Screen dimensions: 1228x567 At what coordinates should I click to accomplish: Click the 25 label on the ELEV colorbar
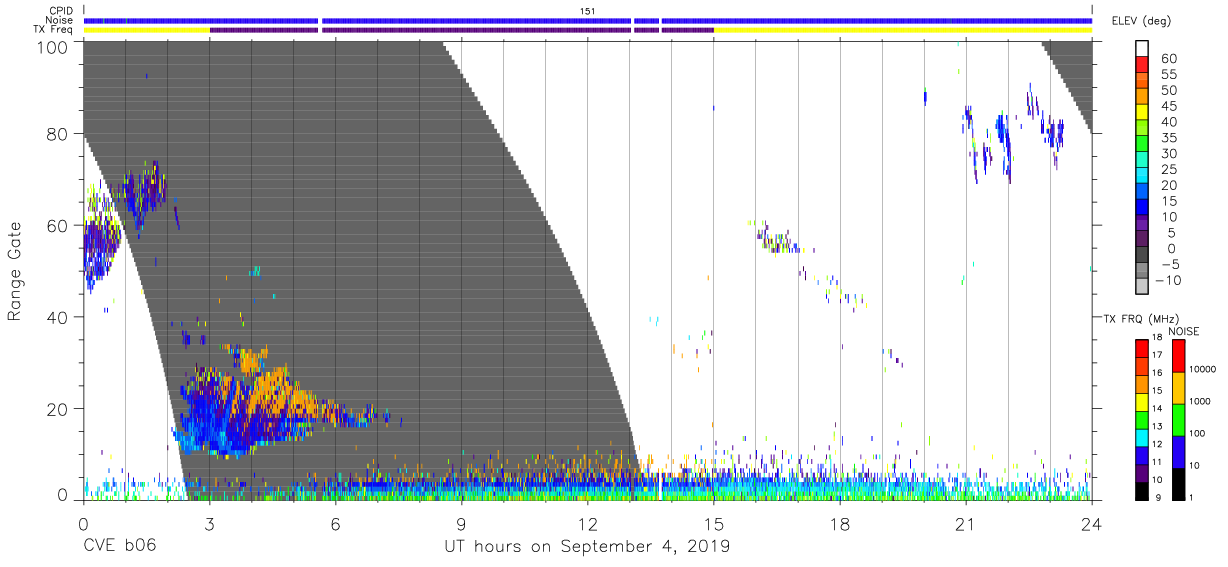[1167, 170]
